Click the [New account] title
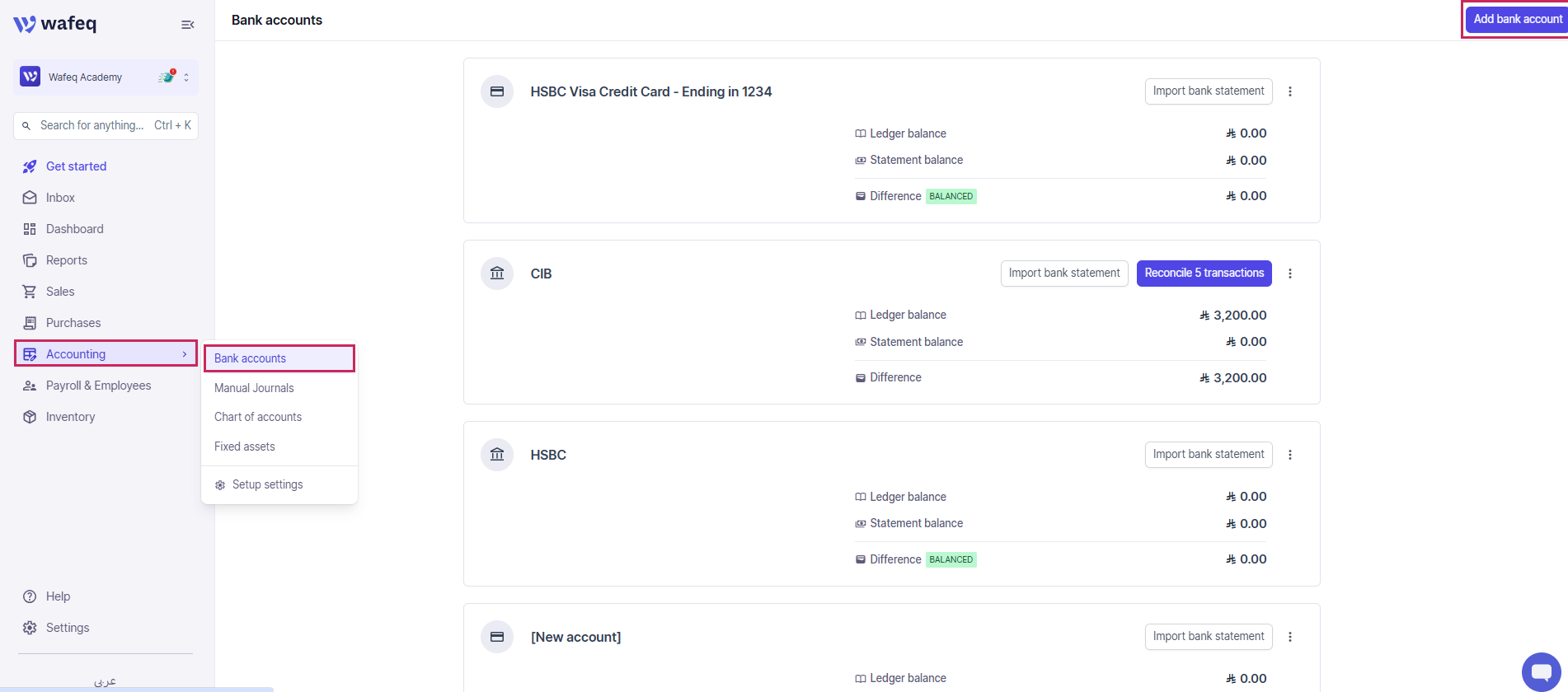Viewport: 1568px width, 692px height. (x=576, y=638)
